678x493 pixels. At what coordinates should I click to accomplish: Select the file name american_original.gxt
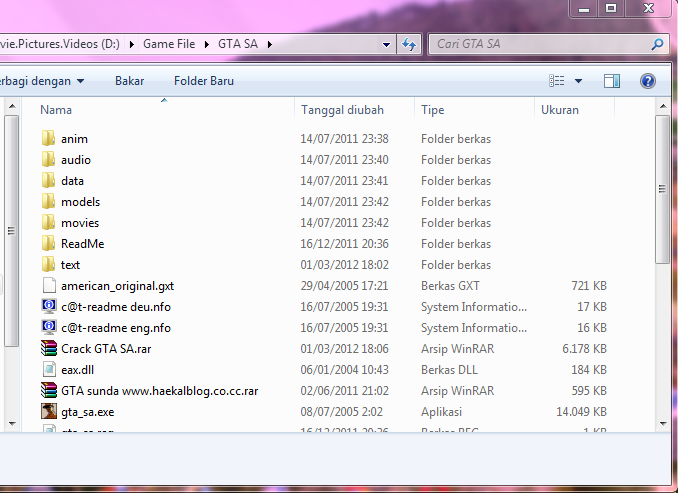[118, 286]
